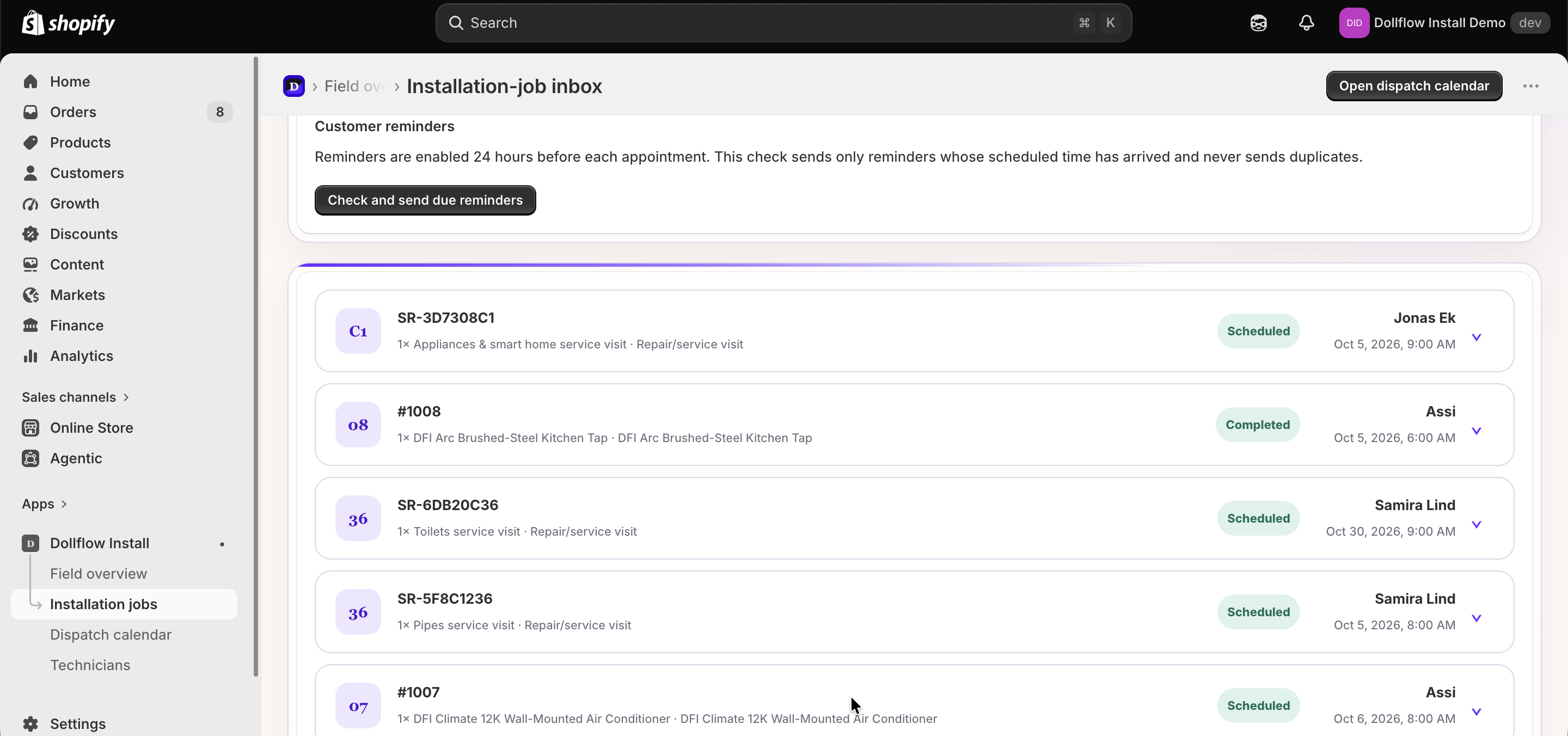Screen dimensions: 1568x736
Task: Click the Growth icon
Action: (x=30, y=204)
